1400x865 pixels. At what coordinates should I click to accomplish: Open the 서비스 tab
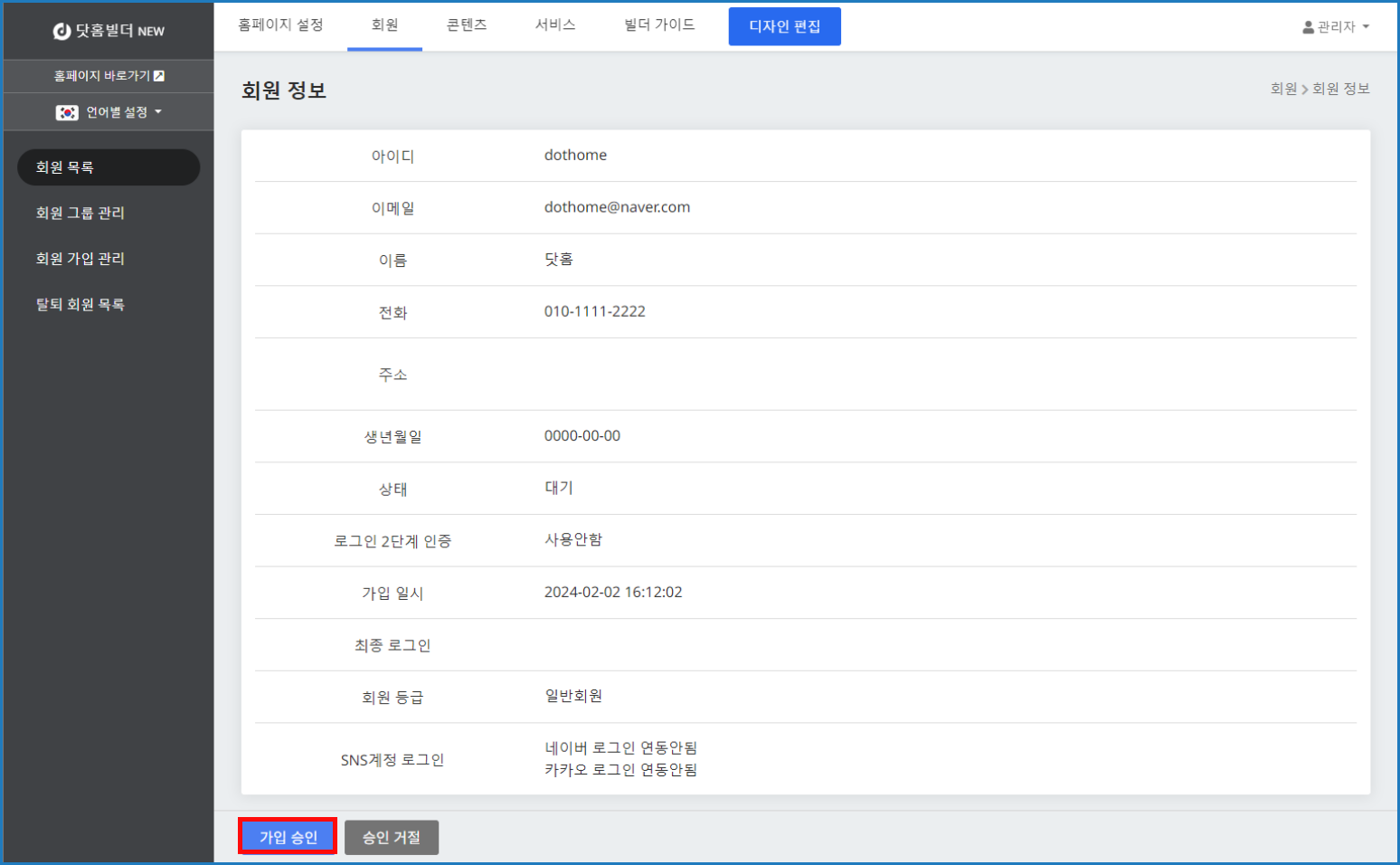pos(555,25)
